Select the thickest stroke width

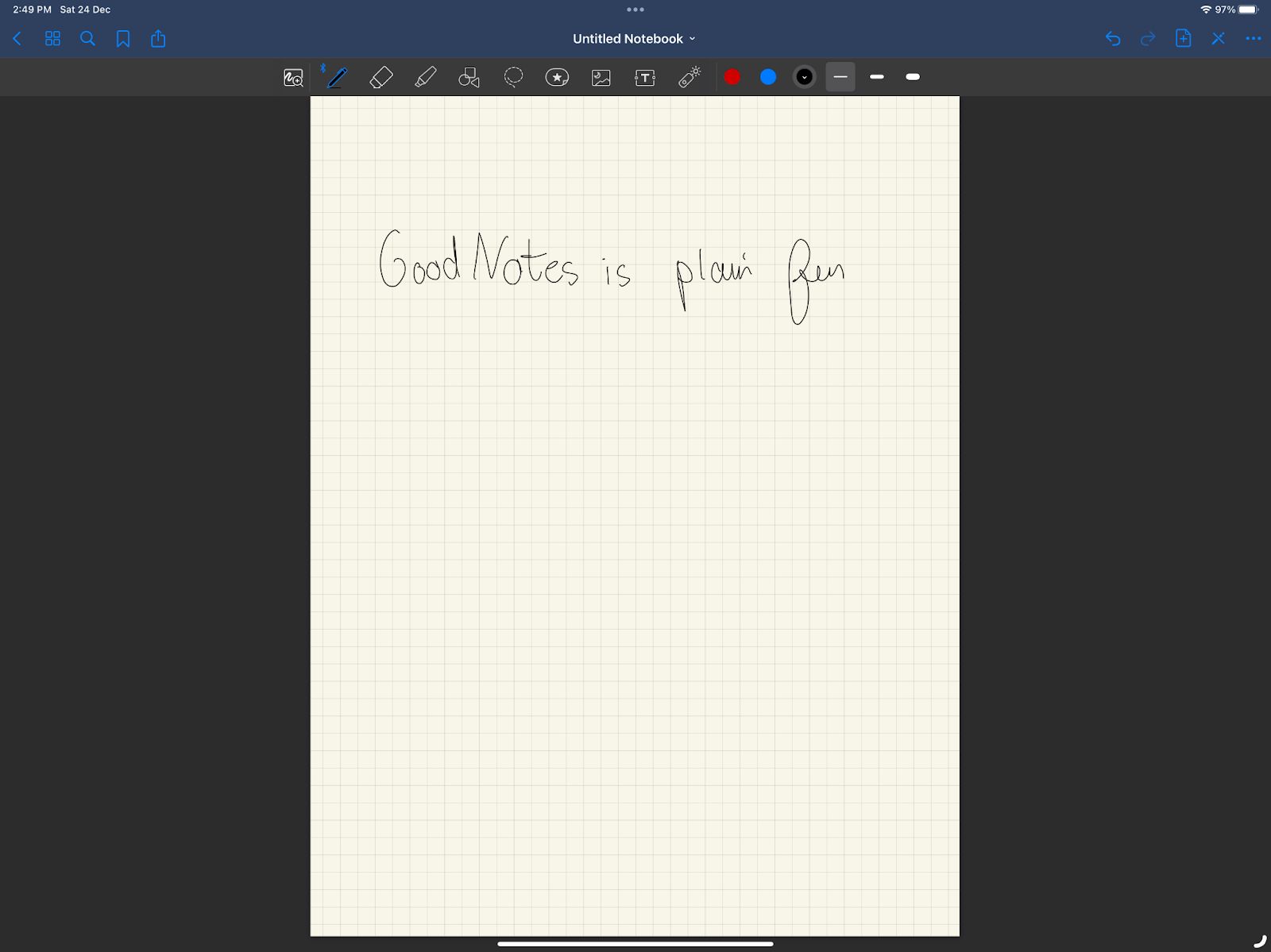[913, 77]
